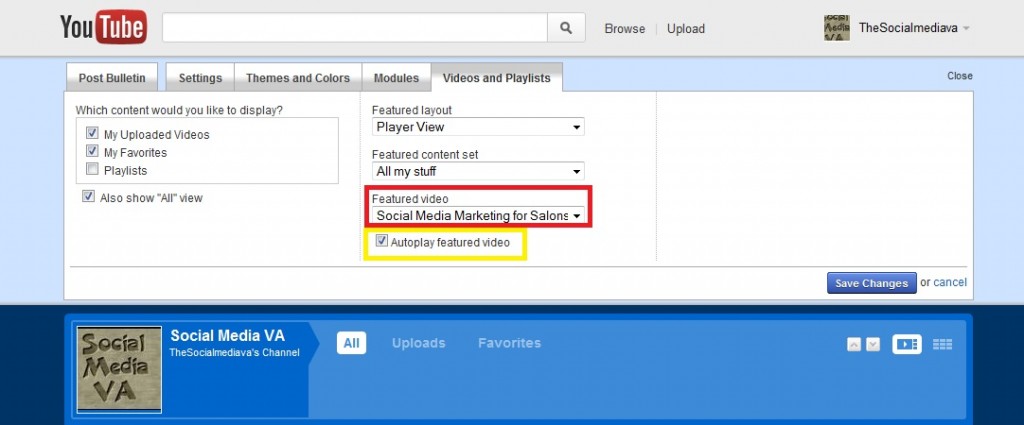Switch to the Settings tab
The image size is (1024, 425).
pos(200,78)
